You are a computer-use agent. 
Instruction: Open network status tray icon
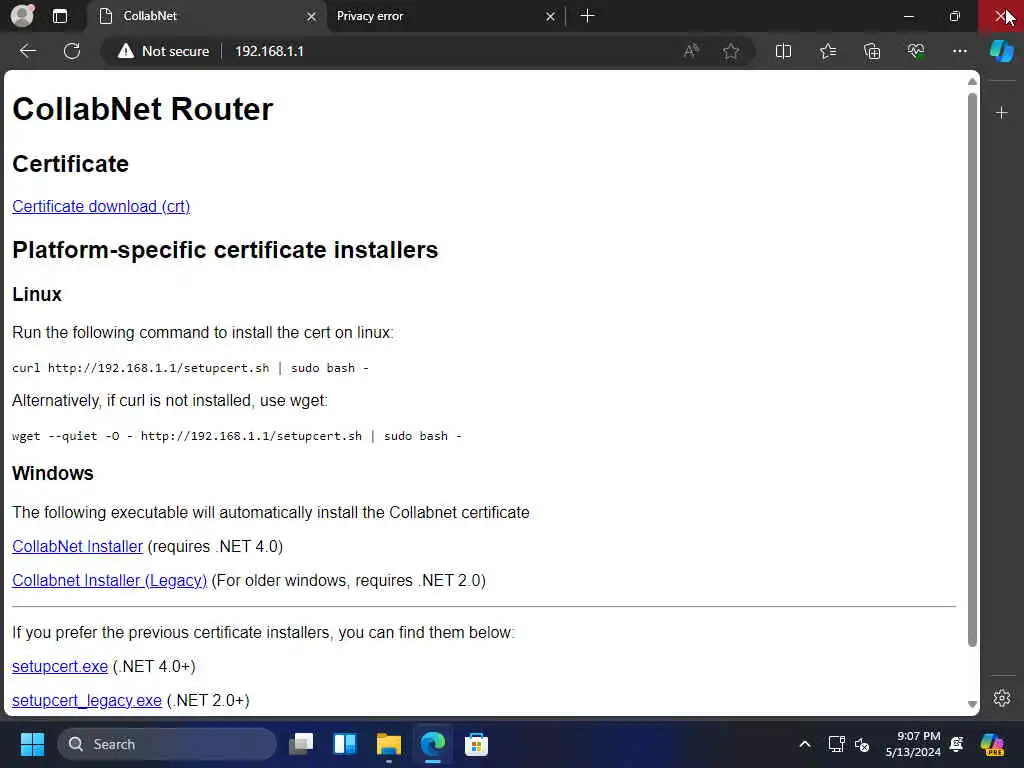(836, 744)
